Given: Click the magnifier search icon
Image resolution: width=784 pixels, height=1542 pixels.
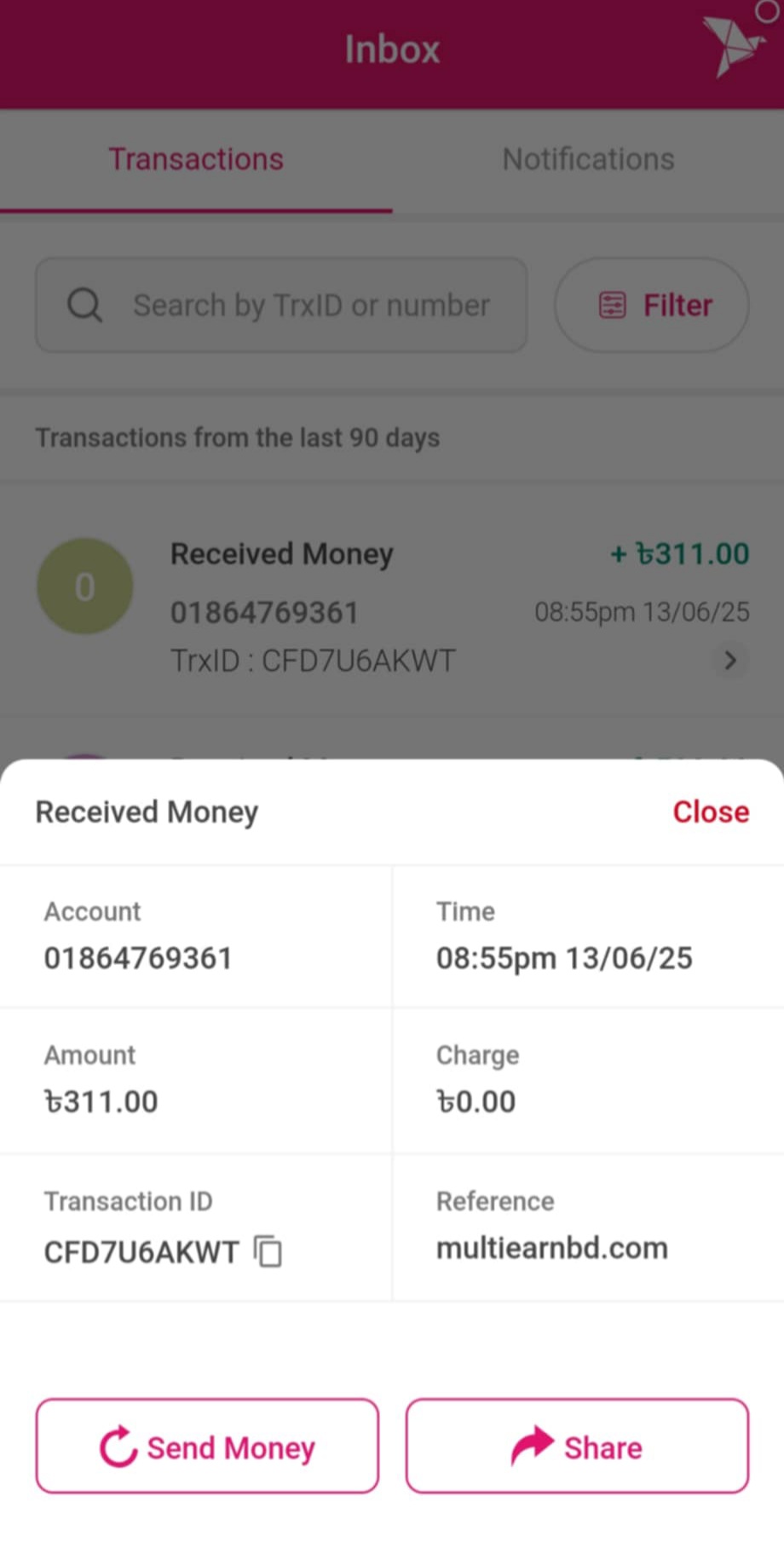Looking at the screenshot, I should click(84, 305).
